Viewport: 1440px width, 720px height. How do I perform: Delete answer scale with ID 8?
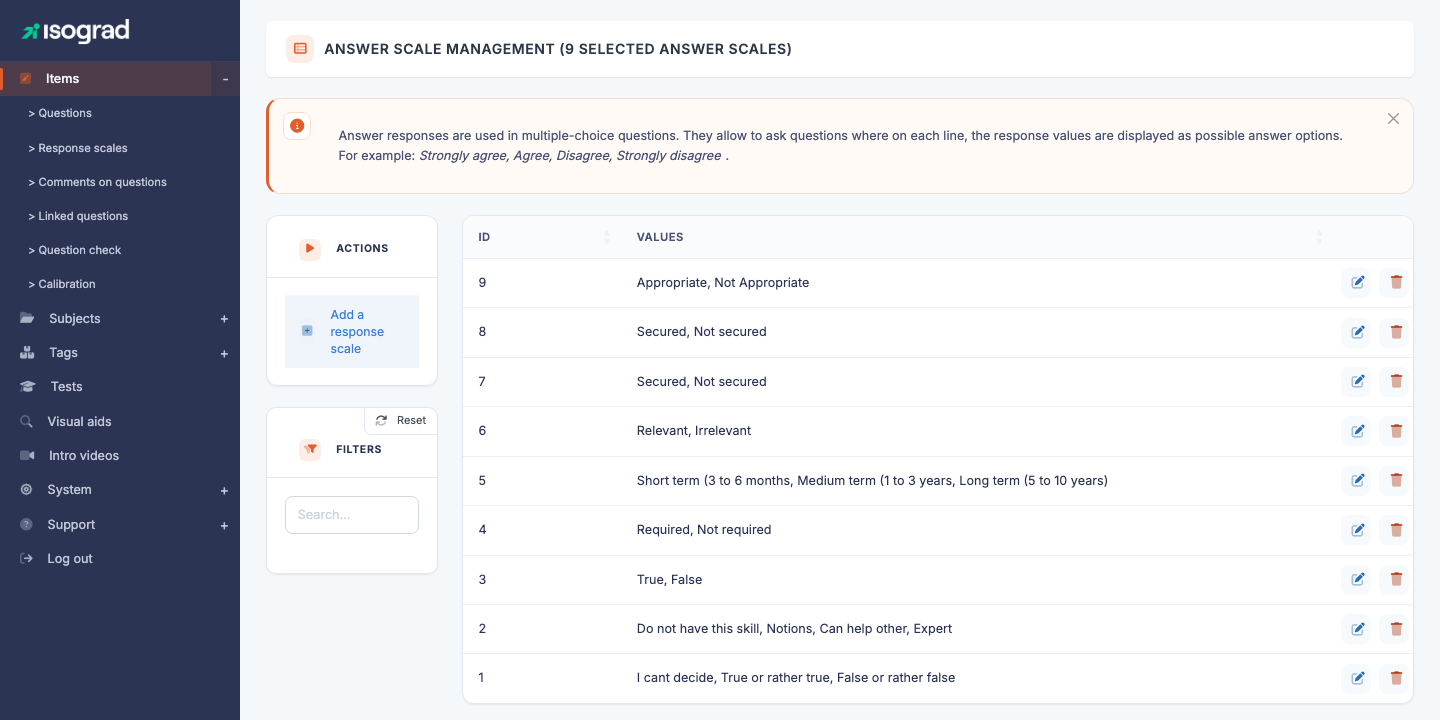1395,332
